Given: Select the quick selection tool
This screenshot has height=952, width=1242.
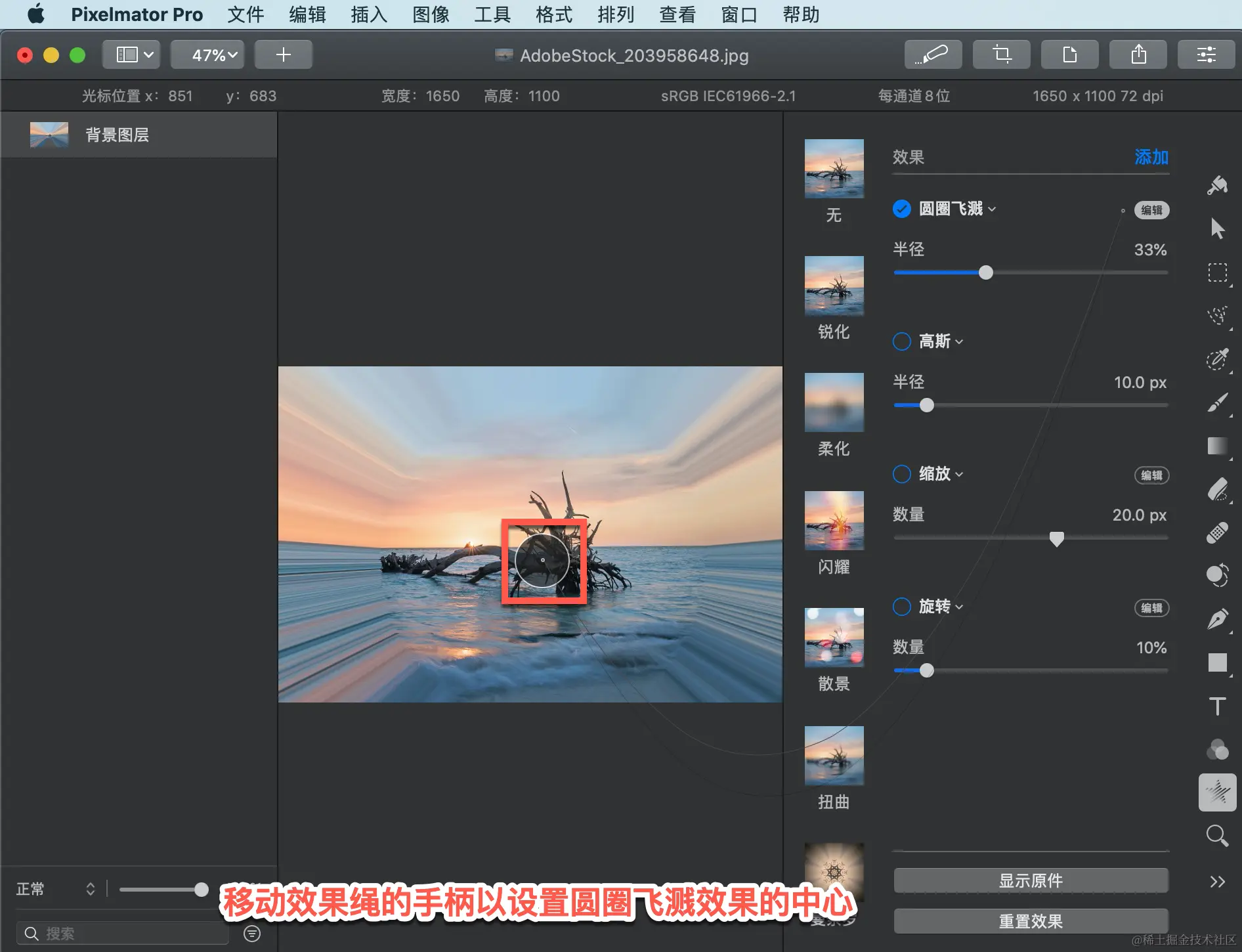Looking at the screenshot, I should pyautogui.click(x=1218, y=358).
